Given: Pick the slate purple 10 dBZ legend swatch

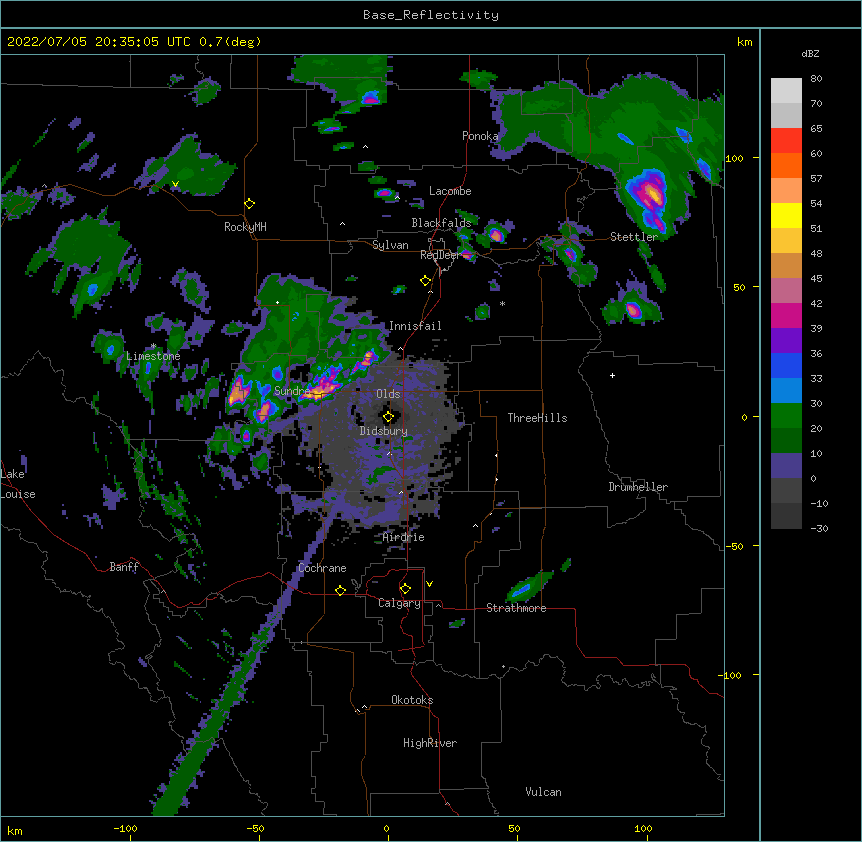Looking at the screenshot, I should [x=786, y=466].
